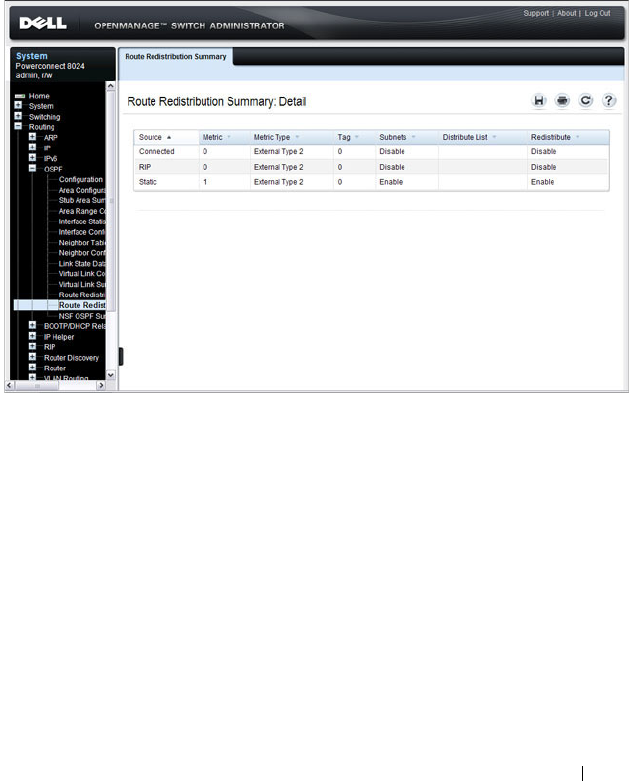Viewport: 641px width, 781px height.
Task: Expand the BOOTP/DHCP Relay node
Action: (x=32, y=326)
